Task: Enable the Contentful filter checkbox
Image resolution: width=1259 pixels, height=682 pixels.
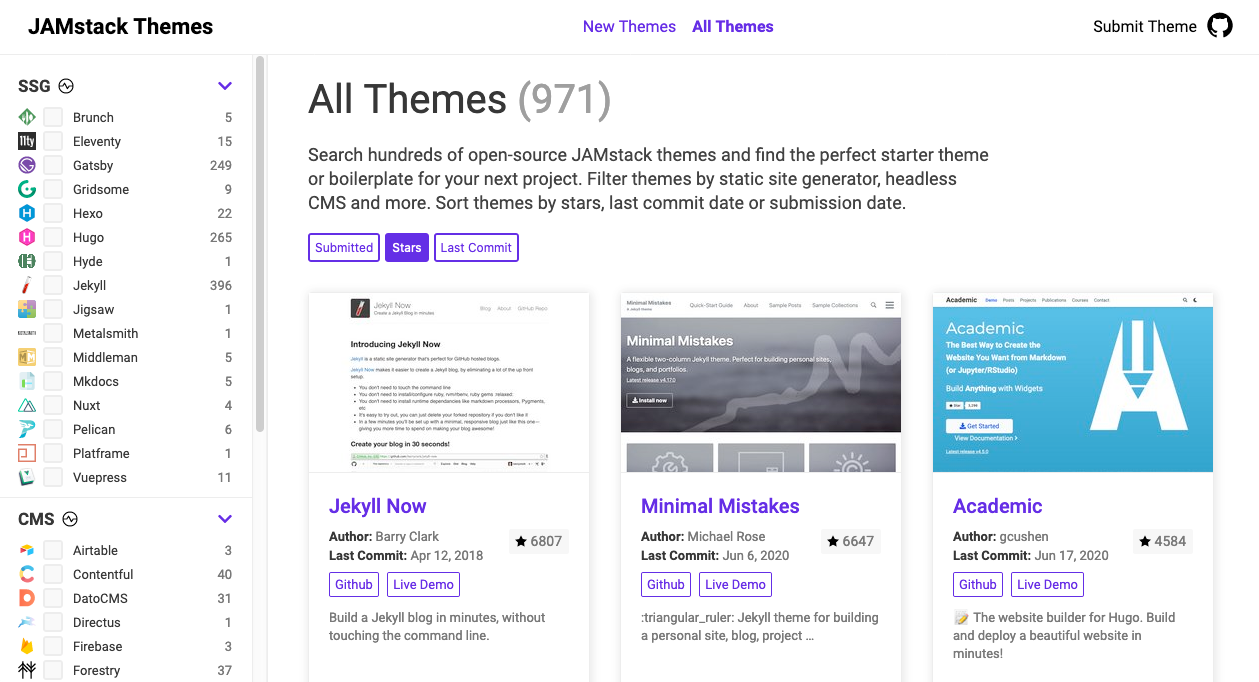Action: tap(53, 574)
